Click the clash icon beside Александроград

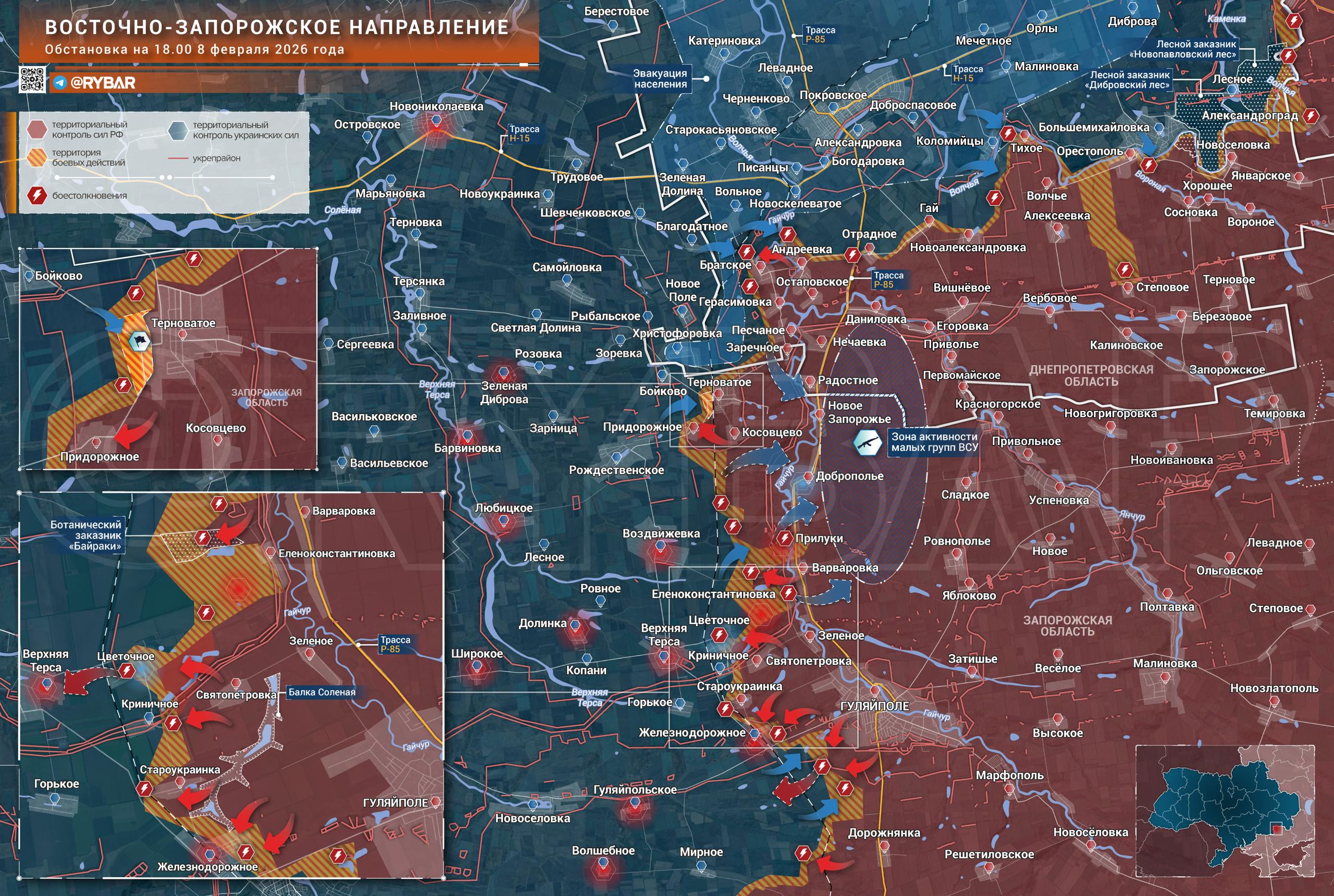coord(1310,116)
